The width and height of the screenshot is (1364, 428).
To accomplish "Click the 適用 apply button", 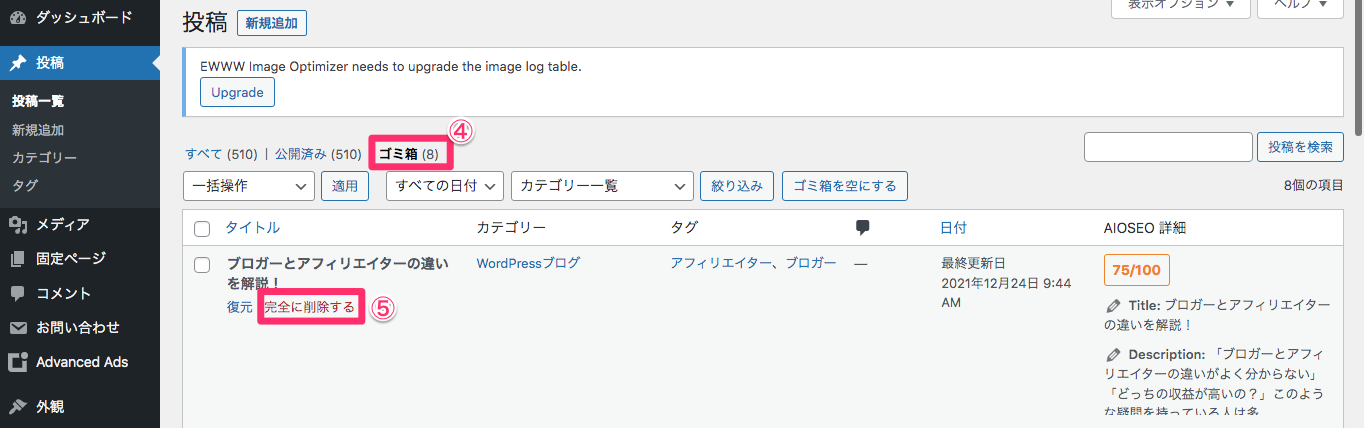I will click(x=345, y=186).
